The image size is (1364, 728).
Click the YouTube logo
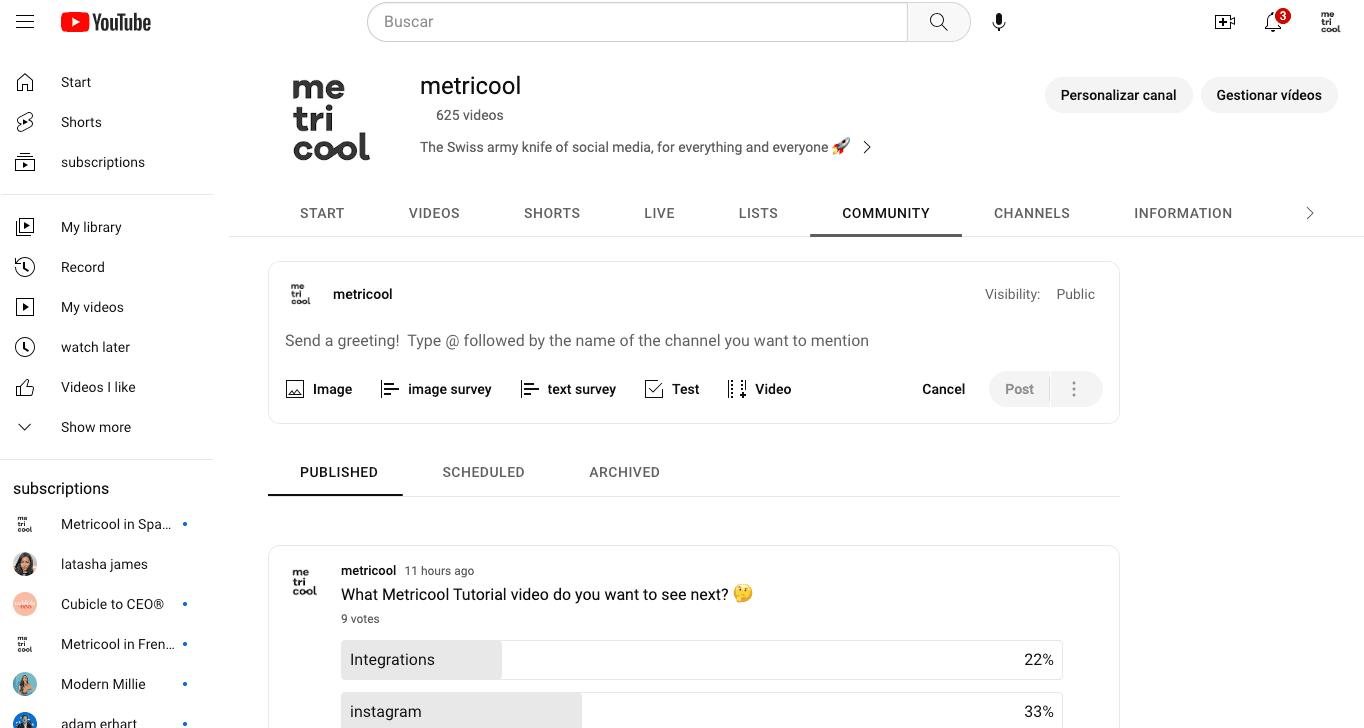(106, 22)
